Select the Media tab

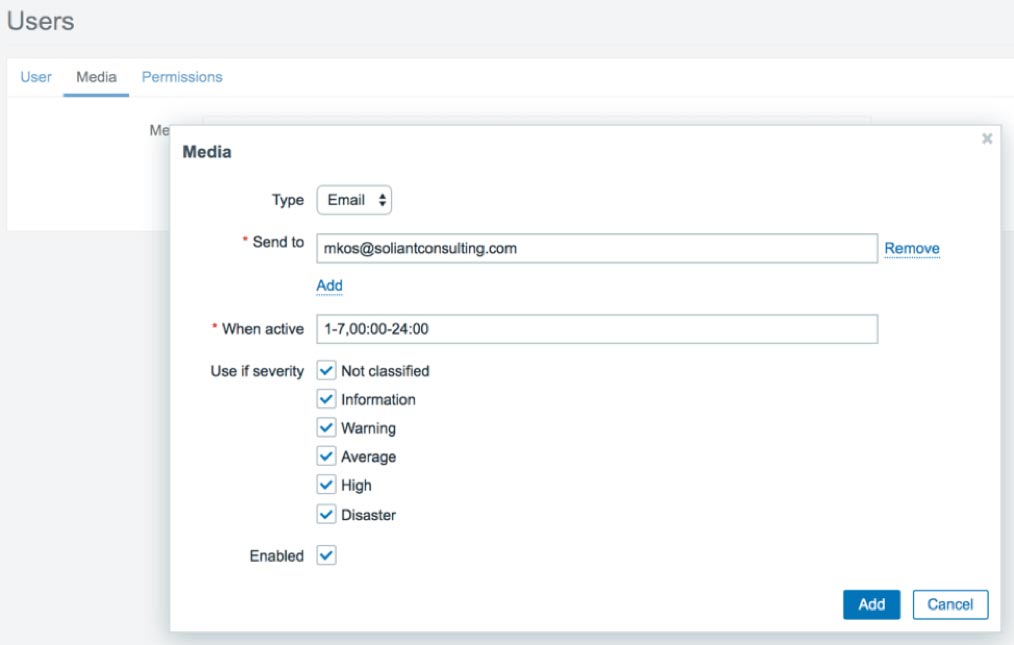coord(96,77)
